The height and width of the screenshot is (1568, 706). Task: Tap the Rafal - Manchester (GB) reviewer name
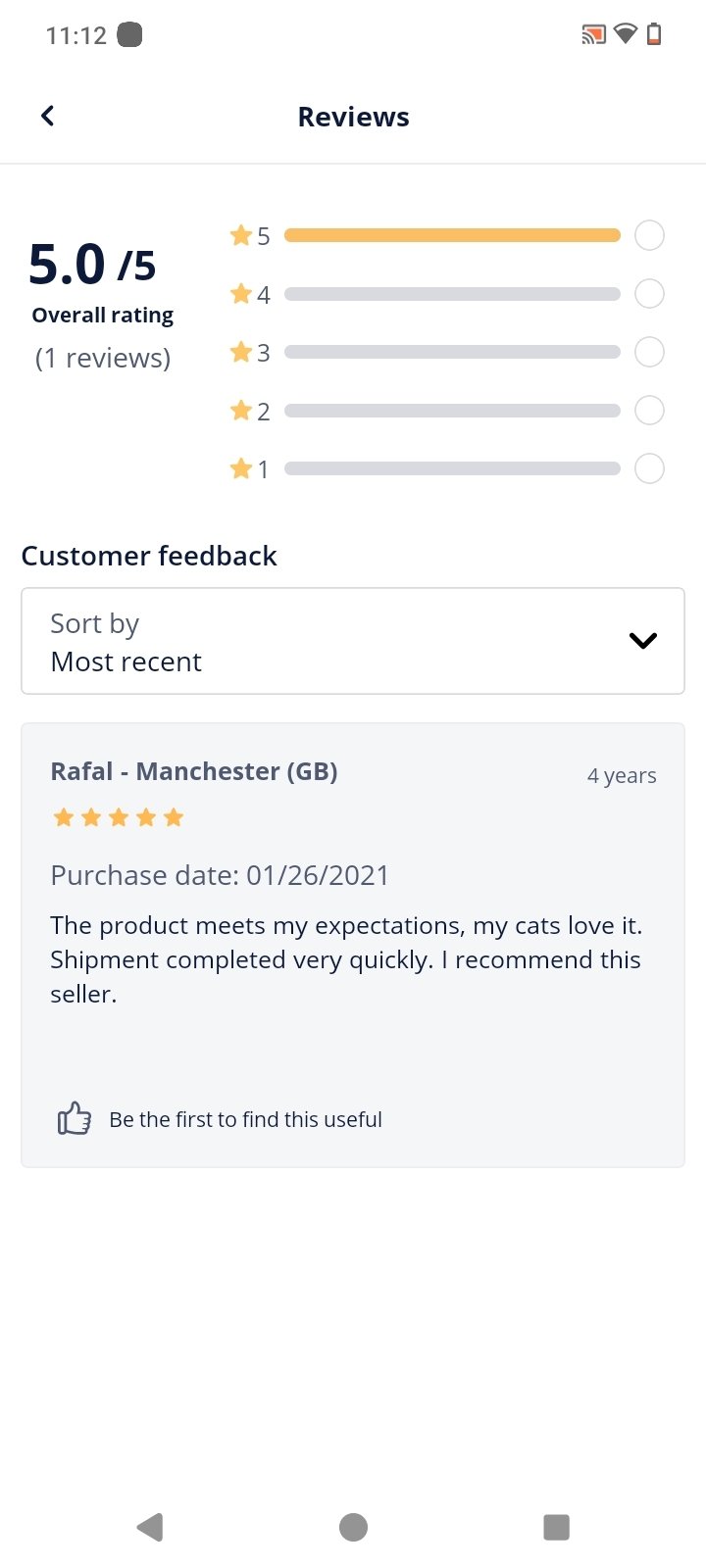click(194, 771)
